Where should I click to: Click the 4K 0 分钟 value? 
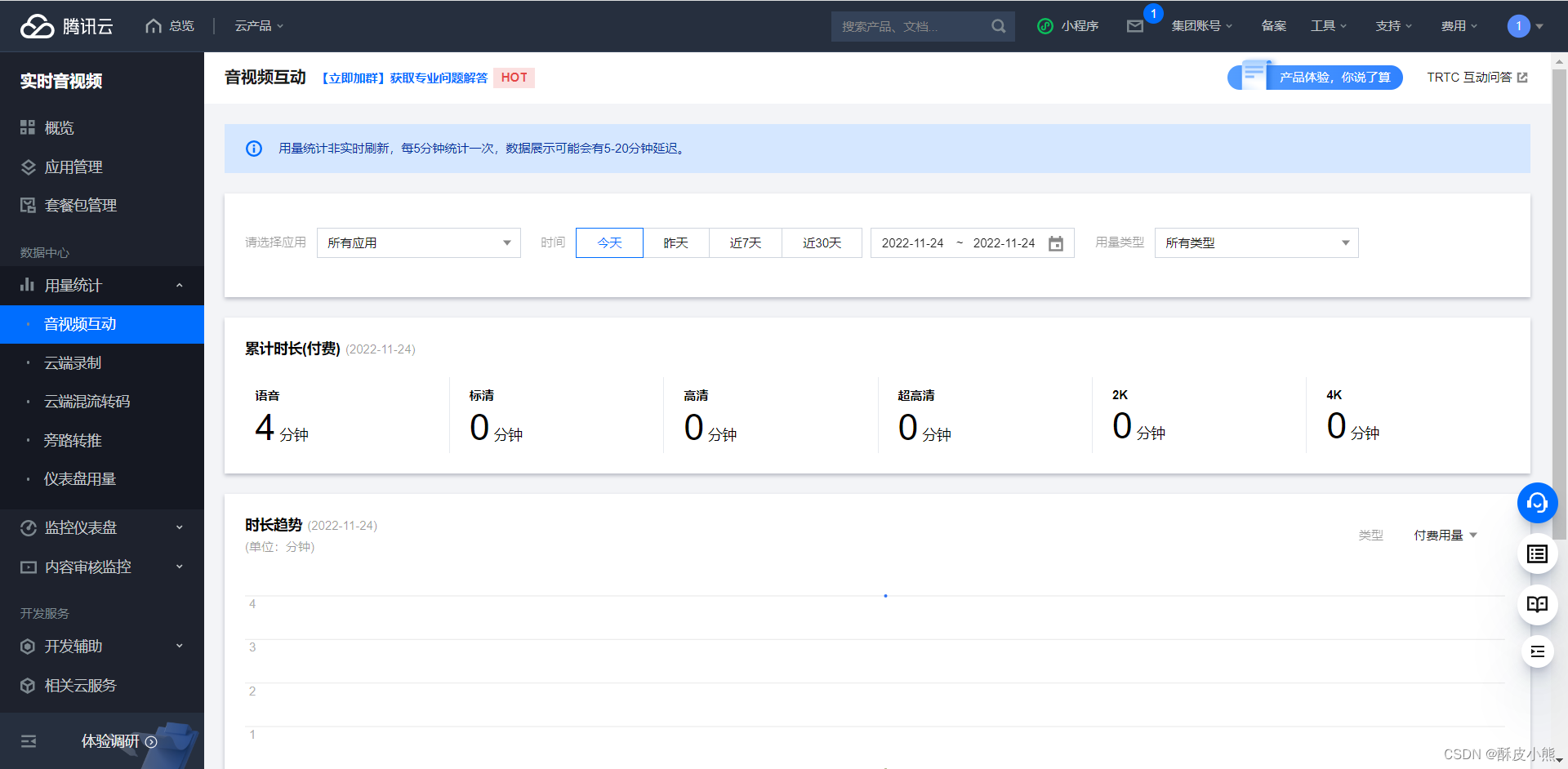coord(1353,427)
